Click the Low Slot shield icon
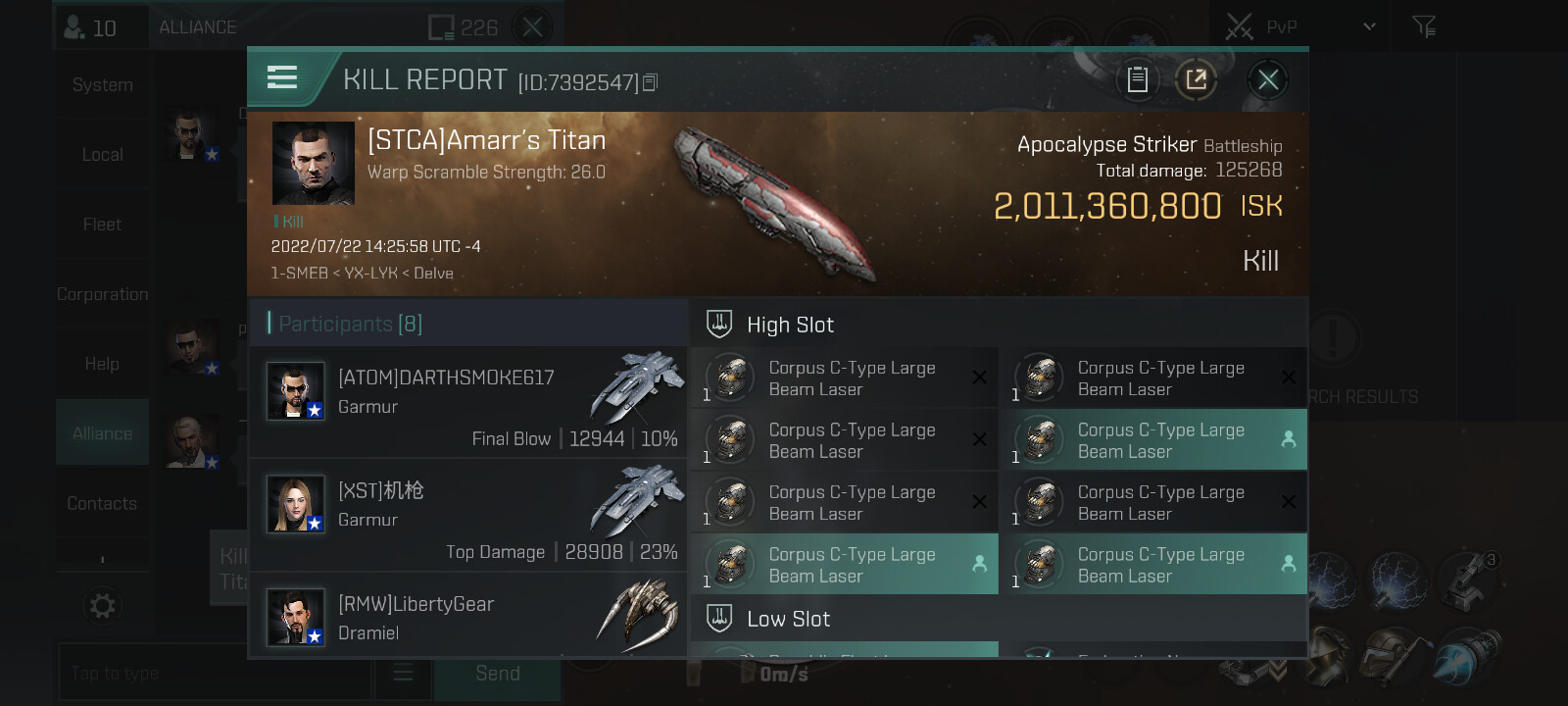The height and width of the screenshot is (706, 1568). click(719, 618)
